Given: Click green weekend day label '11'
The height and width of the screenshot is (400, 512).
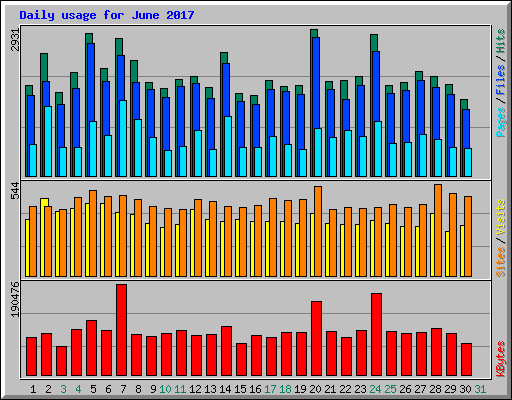Looking at the screenshot, I should (180, 389).
